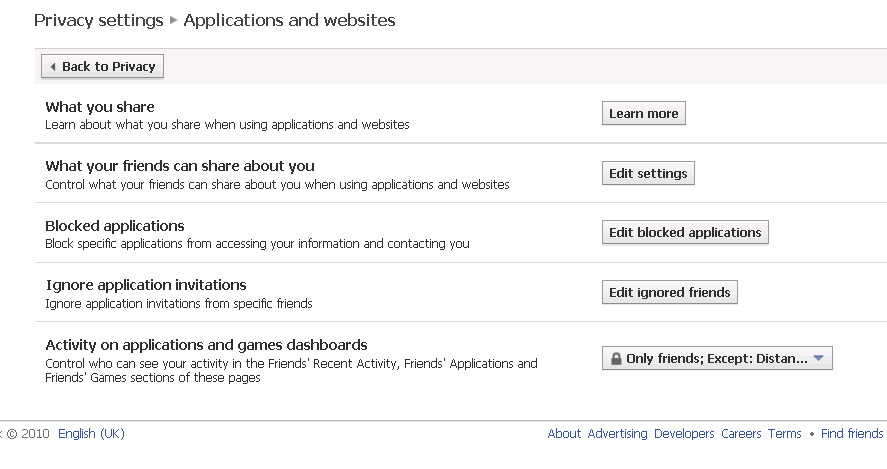Click the lock icon in the activity selector
This screenshot has width=887, height=469.
[x=616, y=359]
